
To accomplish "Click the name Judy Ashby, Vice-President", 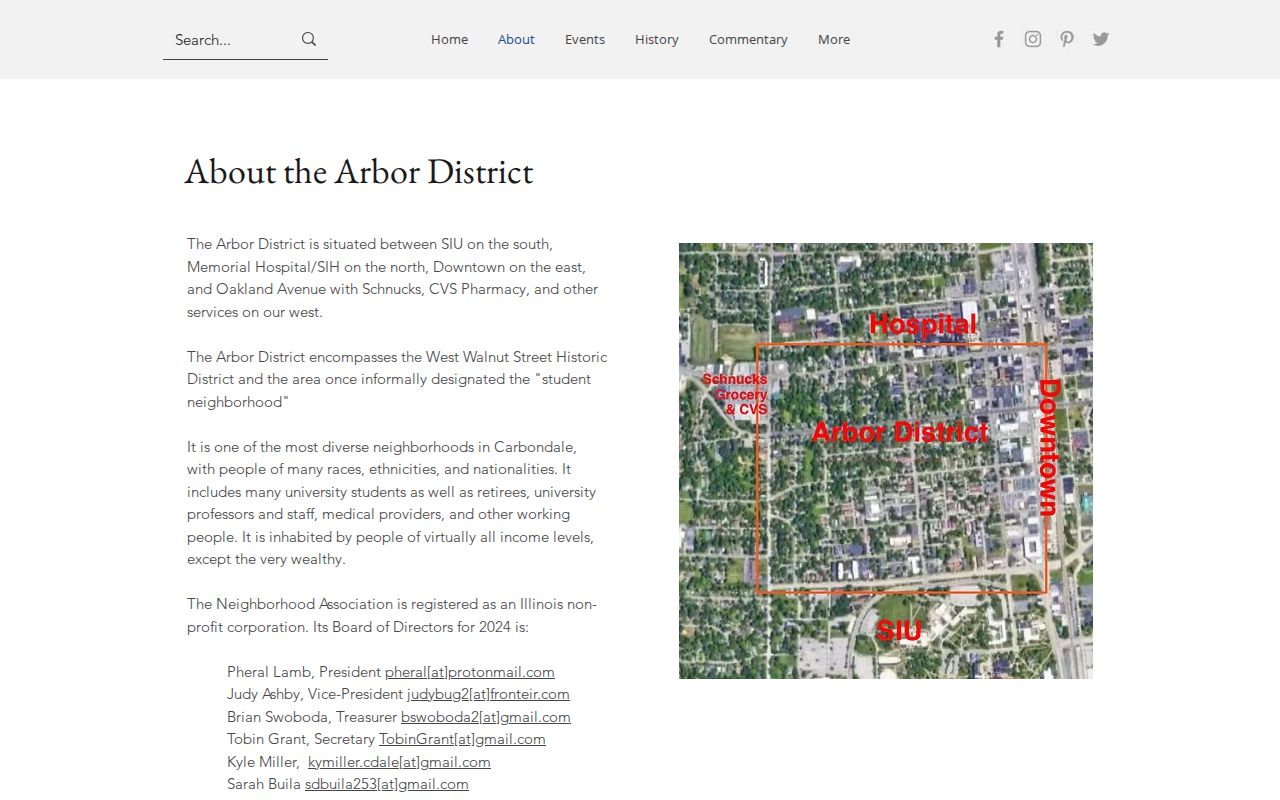I will coord(315,694).
